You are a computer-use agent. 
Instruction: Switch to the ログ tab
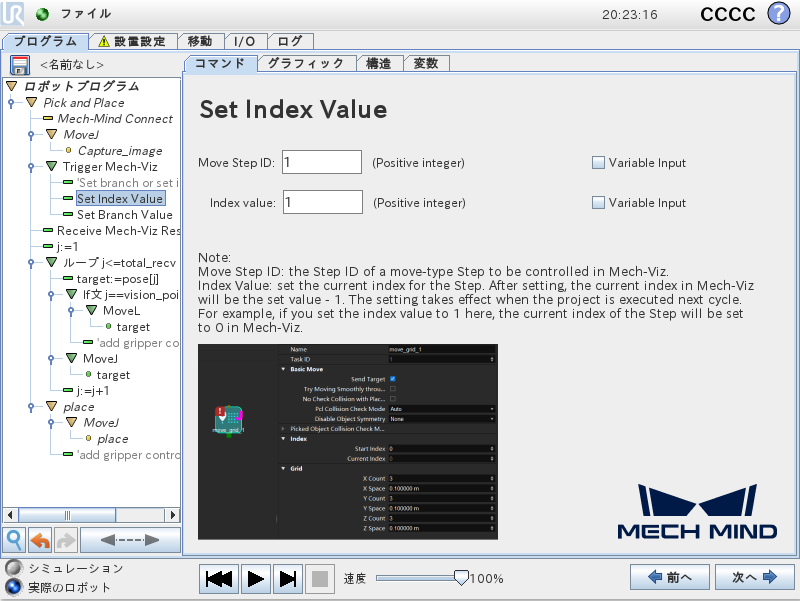(x=290, y=41)
